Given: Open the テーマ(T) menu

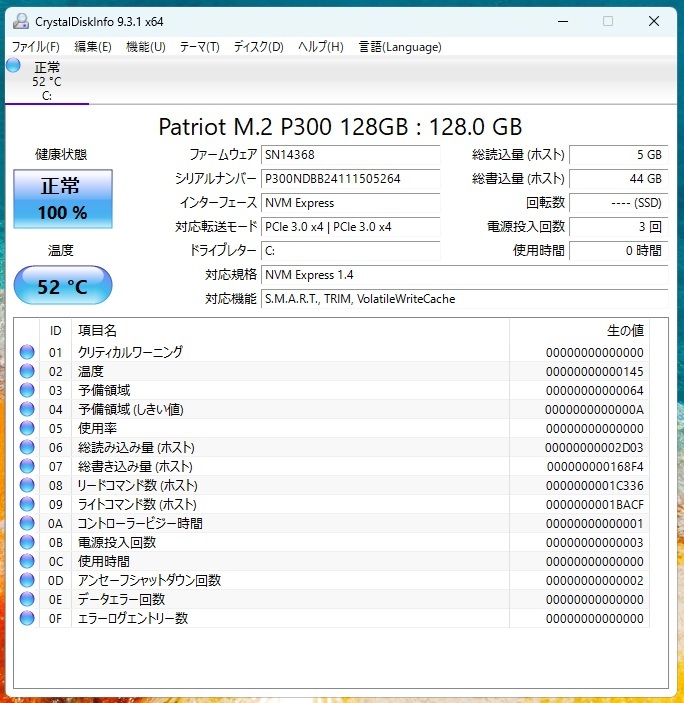Looking at the screenshot, I should tap(199, 47).
